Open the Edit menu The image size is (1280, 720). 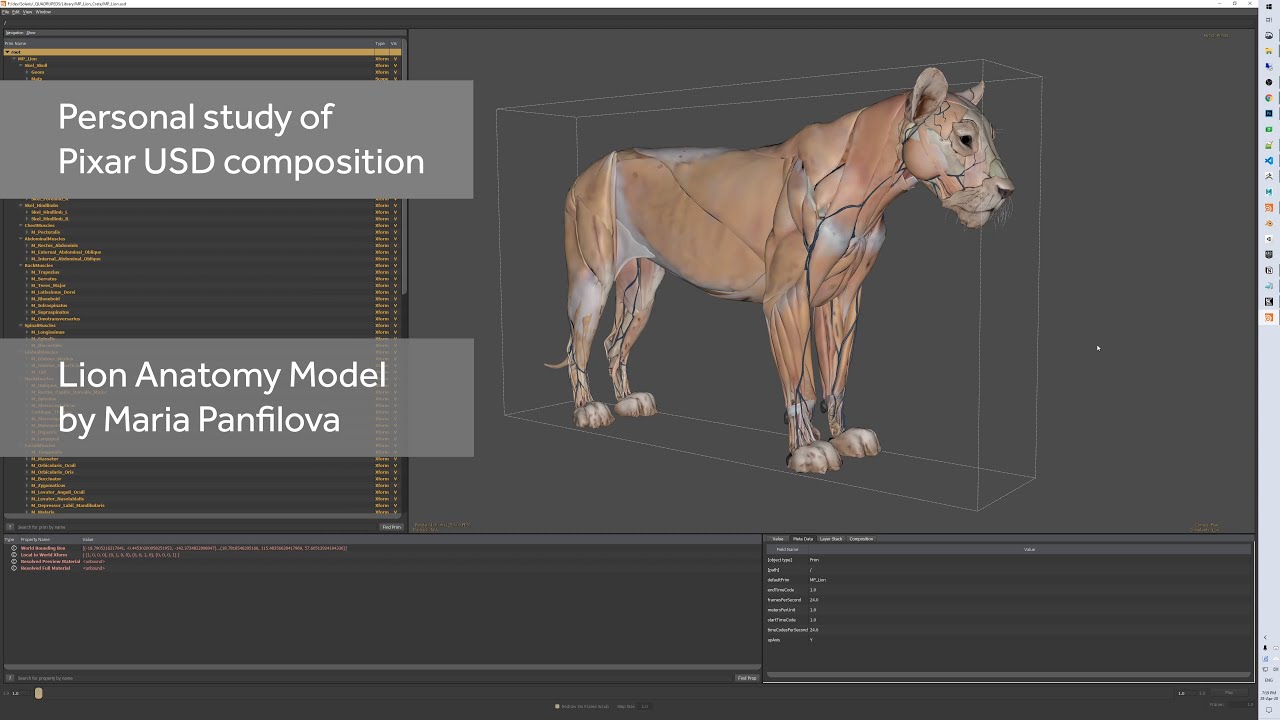click(x=16, y=12)
